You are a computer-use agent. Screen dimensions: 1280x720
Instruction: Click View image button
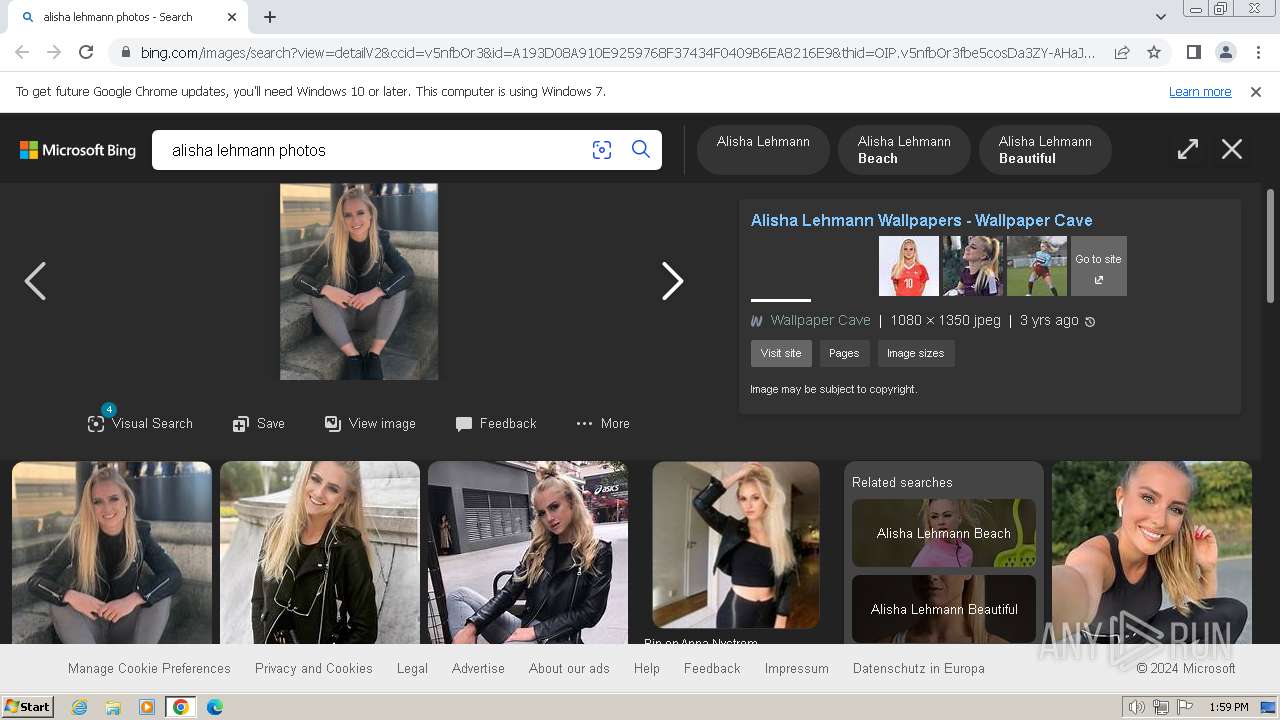(x=370, y=423)
